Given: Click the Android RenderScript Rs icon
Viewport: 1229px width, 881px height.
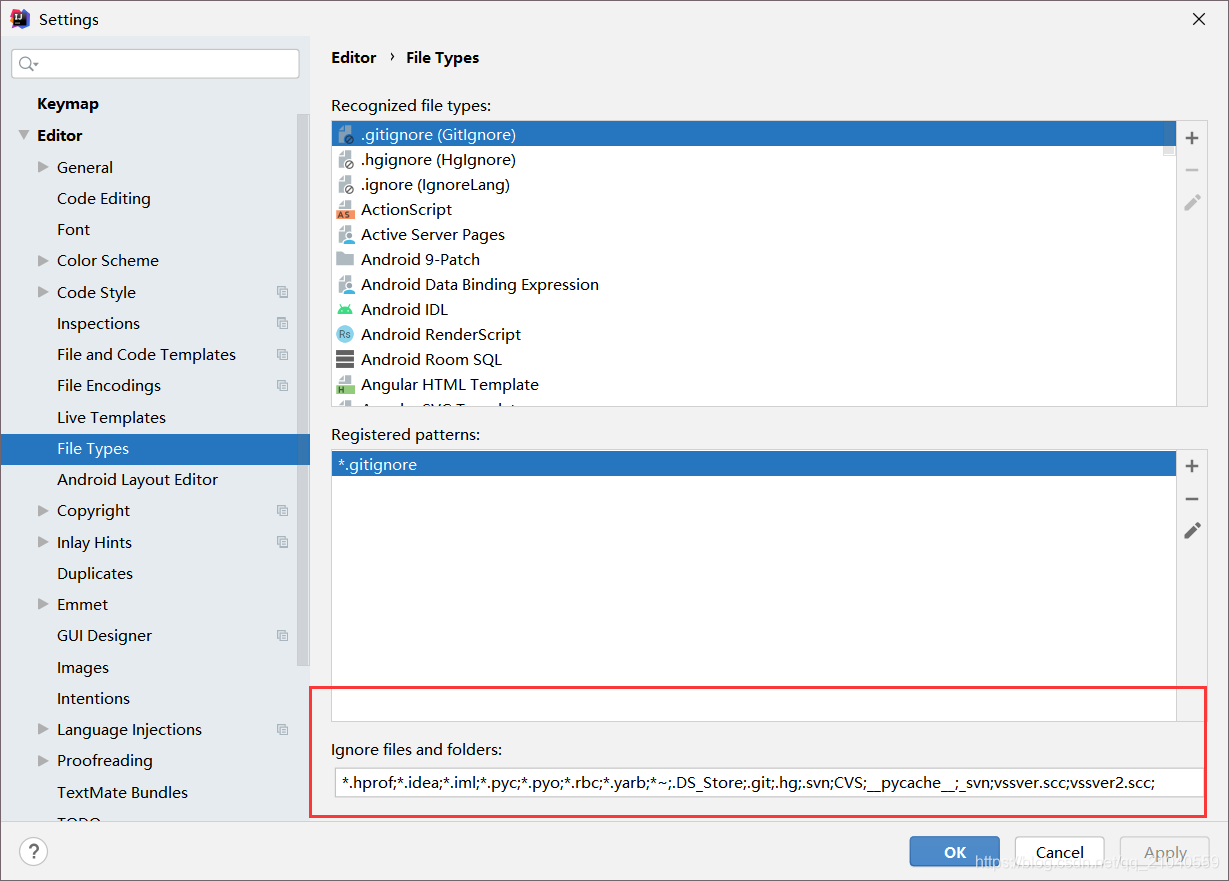Looking at the screenshot, I should point(345,335).
